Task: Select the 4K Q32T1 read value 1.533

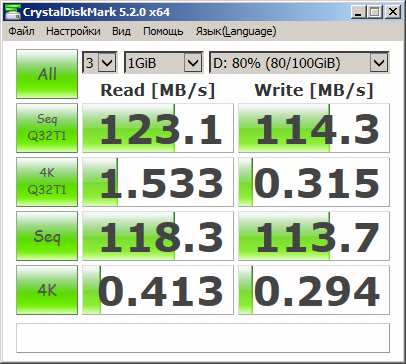Action: click(x=158, y=182)
